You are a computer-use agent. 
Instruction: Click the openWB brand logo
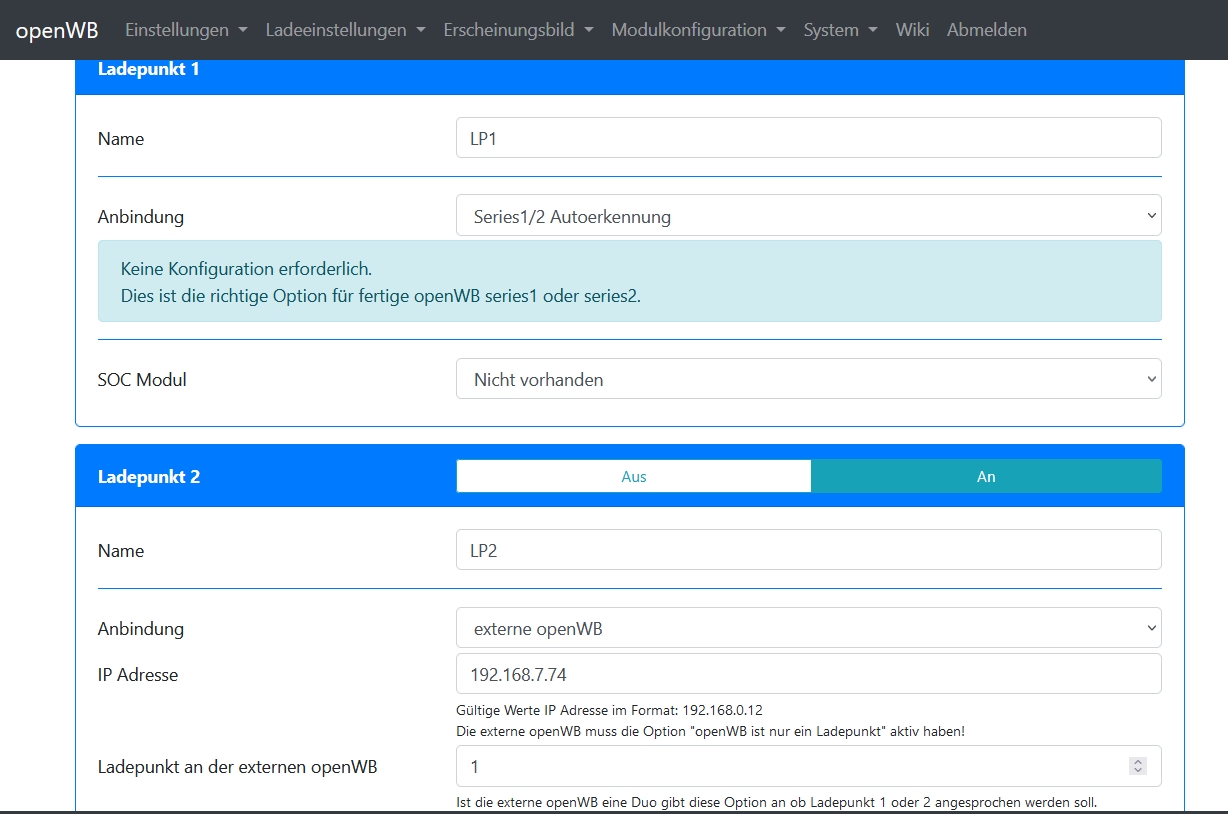(x=57, y=30)
